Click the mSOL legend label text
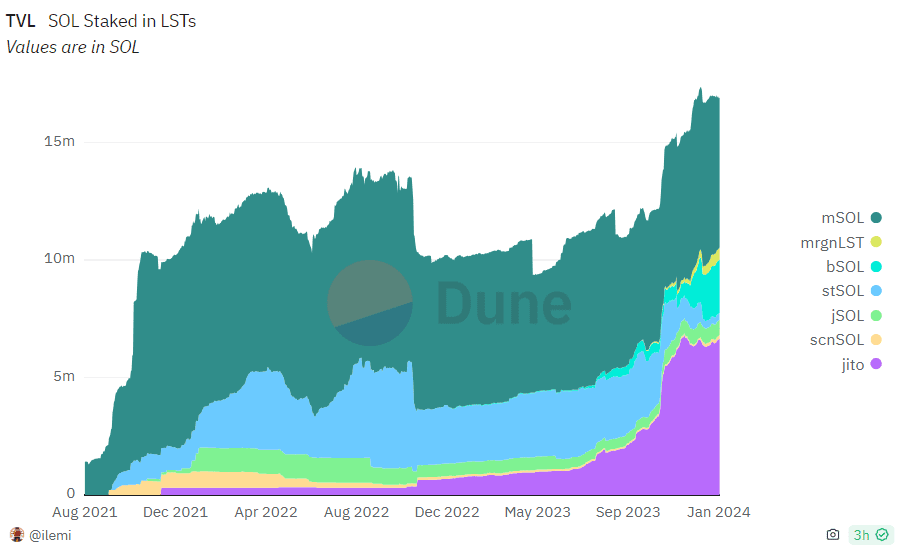This screenshot has width=903, height=554. (843, 218)
